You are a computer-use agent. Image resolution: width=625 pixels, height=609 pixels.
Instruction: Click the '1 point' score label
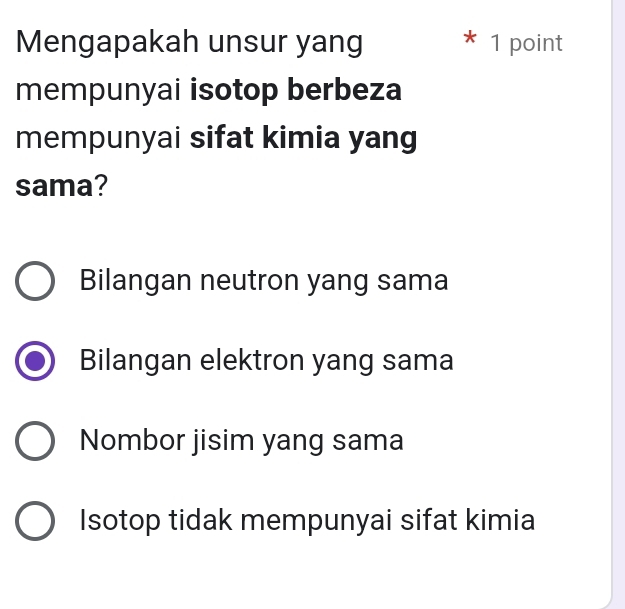click(527, 44)
